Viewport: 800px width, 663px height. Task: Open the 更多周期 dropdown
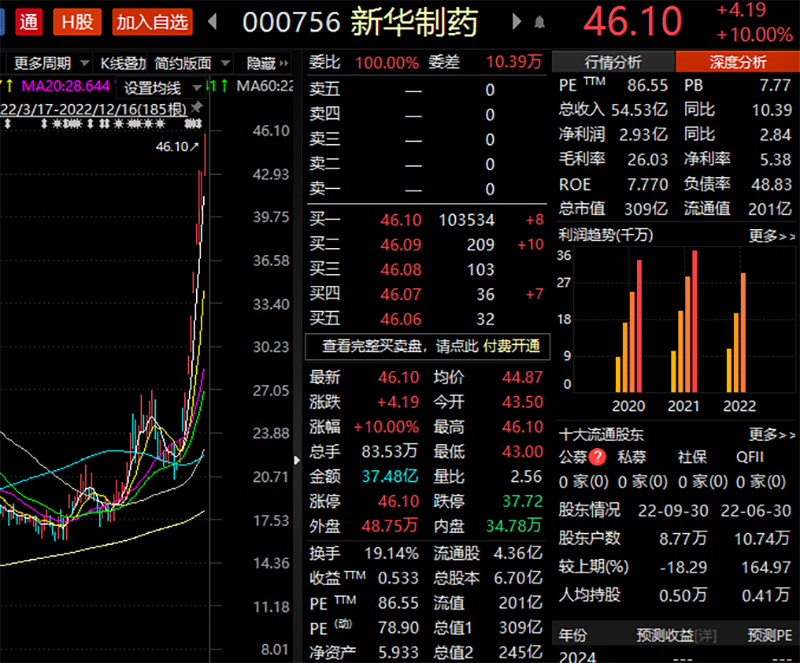click(50, 63)
